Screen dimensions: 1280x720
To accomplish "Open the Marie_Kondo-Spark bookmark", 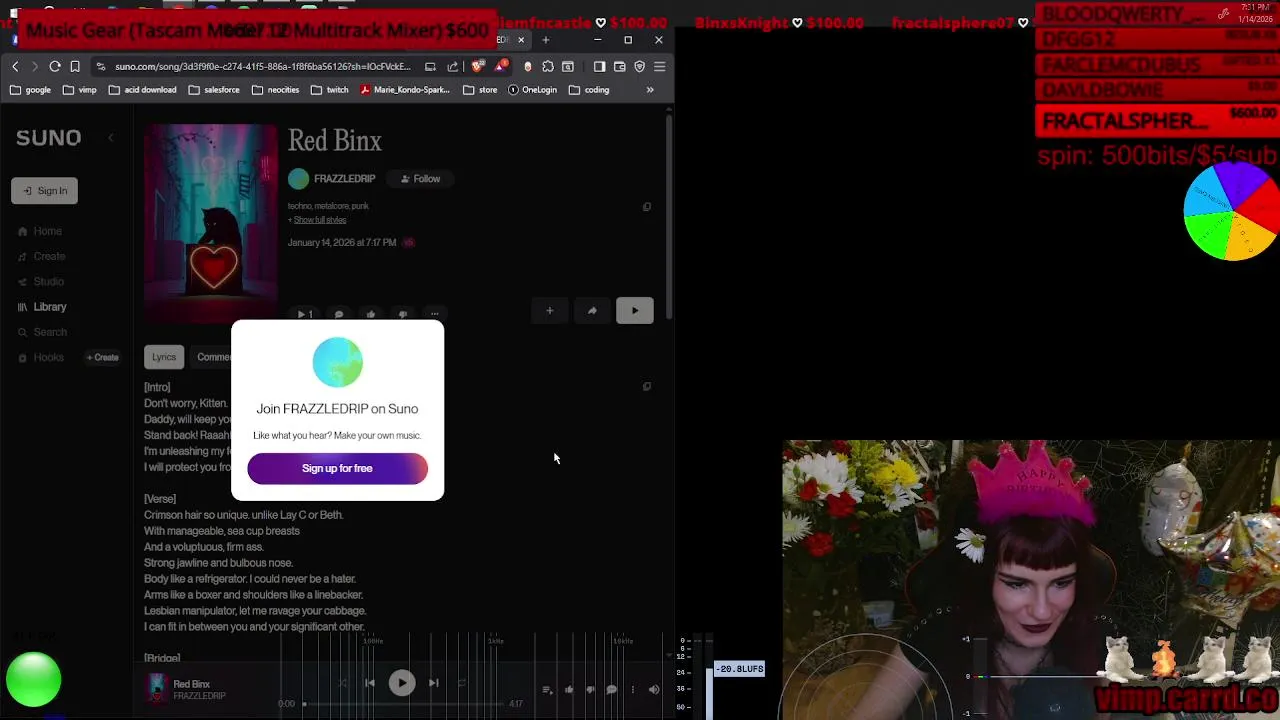I will click(405, 90).
